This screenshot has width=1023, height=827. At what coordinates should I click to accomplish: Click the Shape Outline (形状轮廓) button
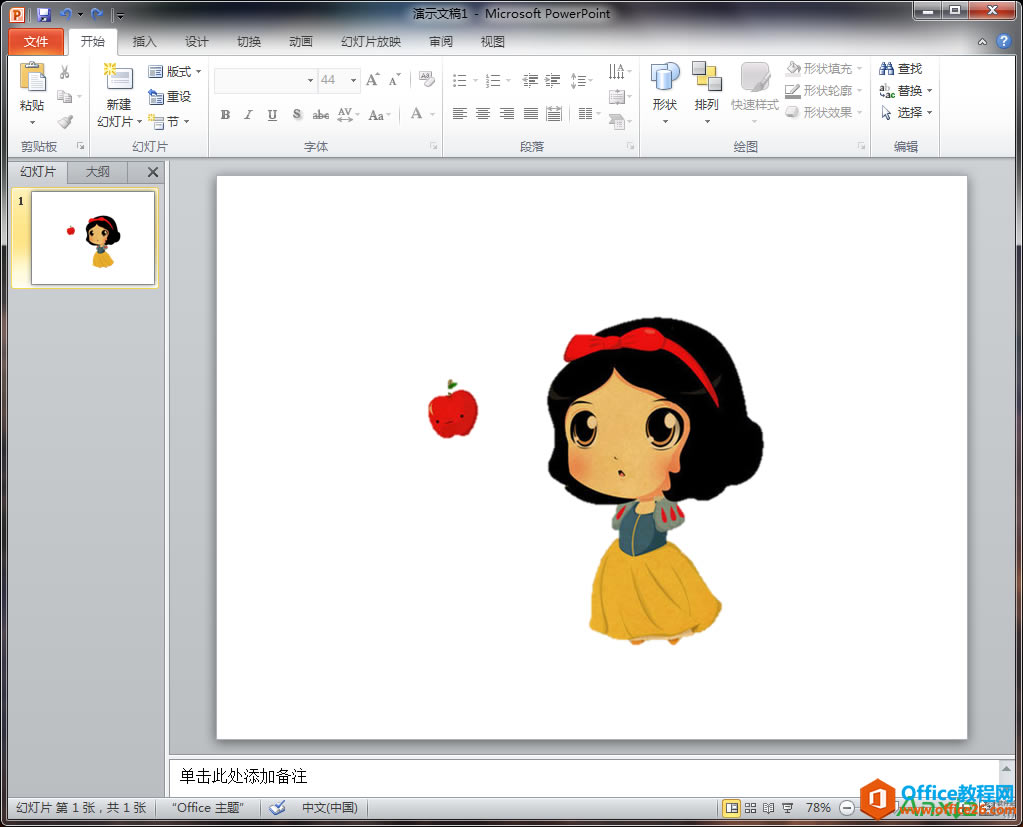pos(824,90)
